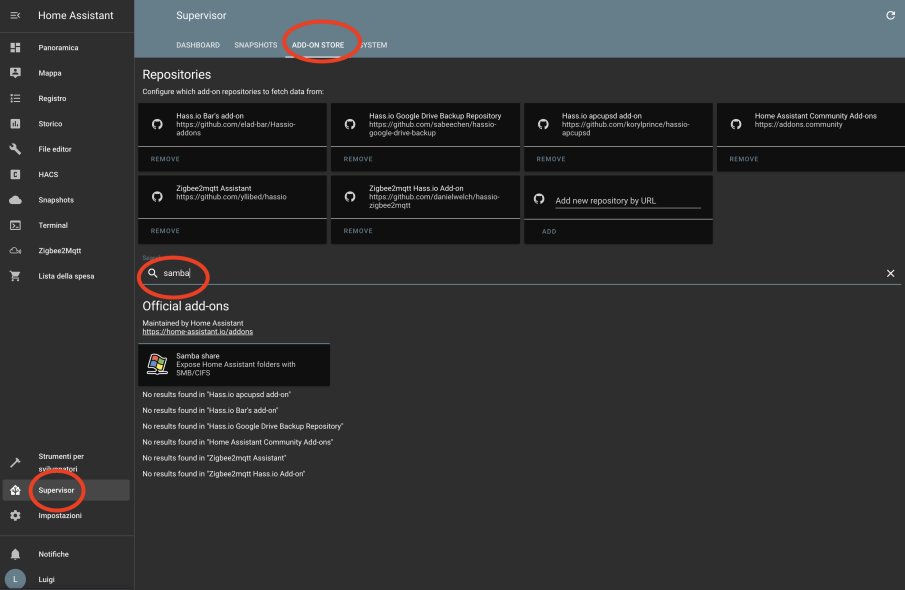Click the Home Assistant sidebar title
905x590 pixels.
(x=76, y=16)
